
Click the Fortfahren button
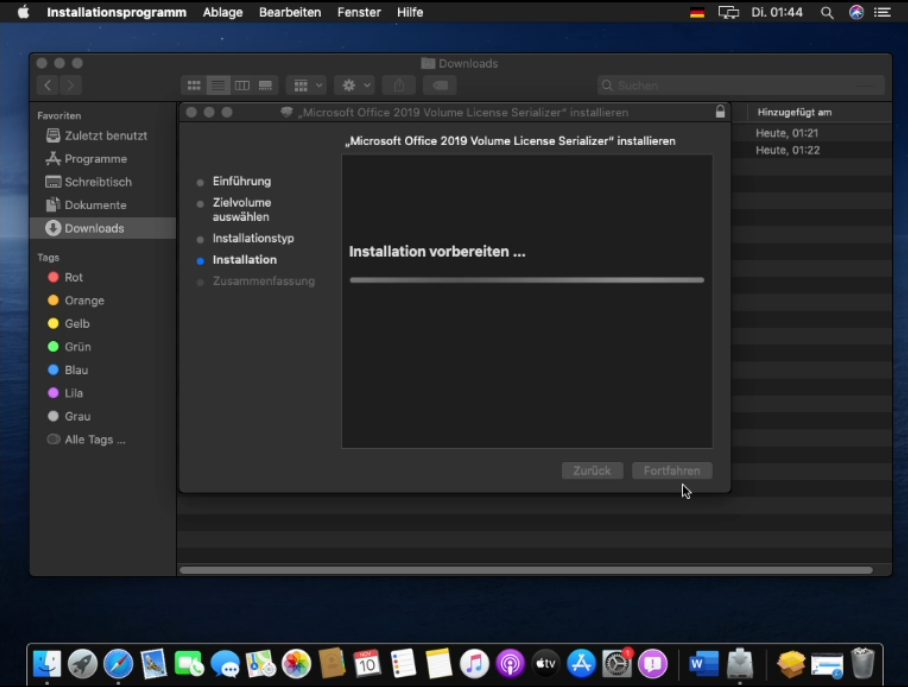click(672, 470)
